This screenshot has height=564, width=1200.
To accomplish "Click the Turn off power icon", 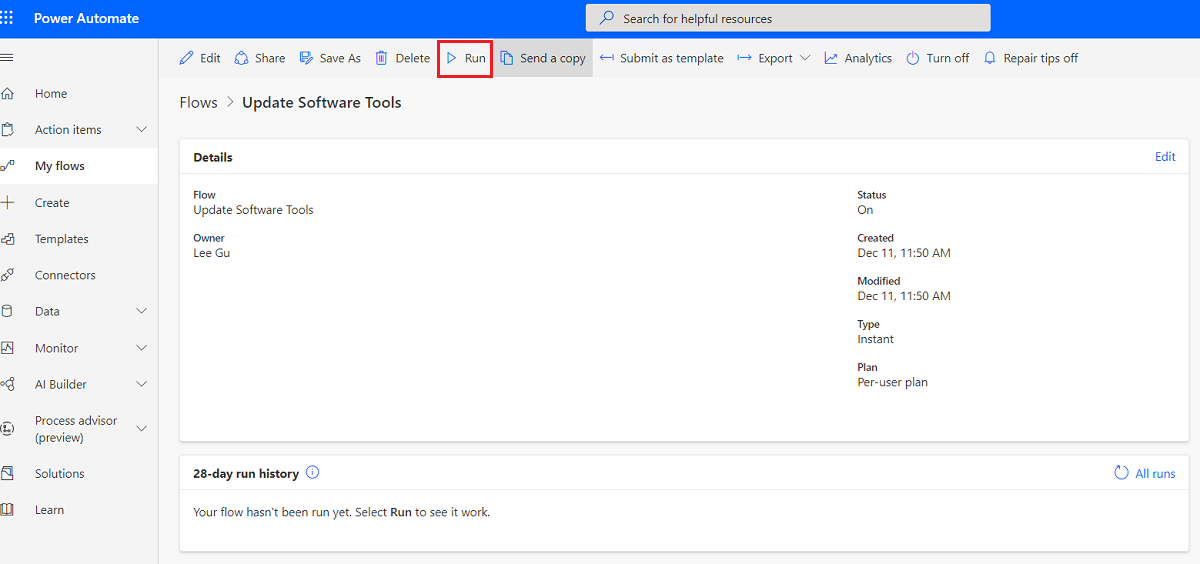I will [913, 58].
